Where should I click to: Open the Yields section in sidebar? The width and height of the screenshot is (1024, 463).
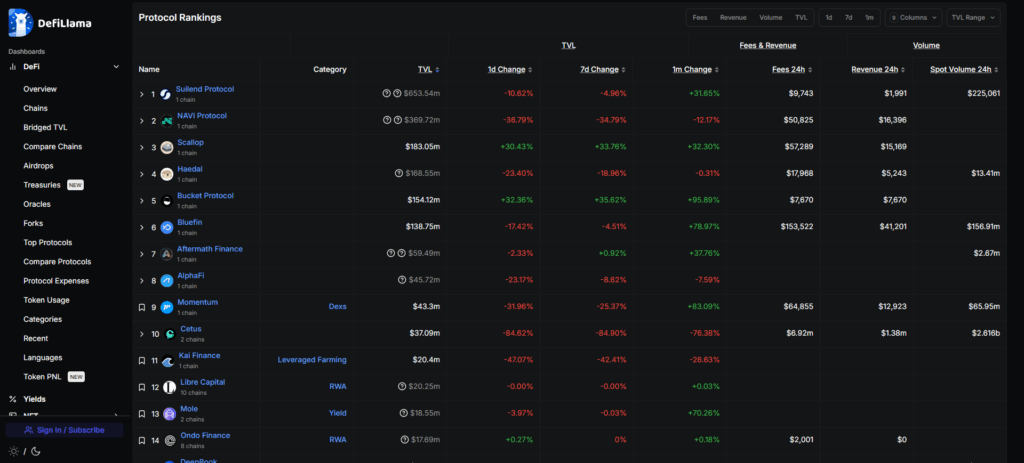click(x=35, y=399)
